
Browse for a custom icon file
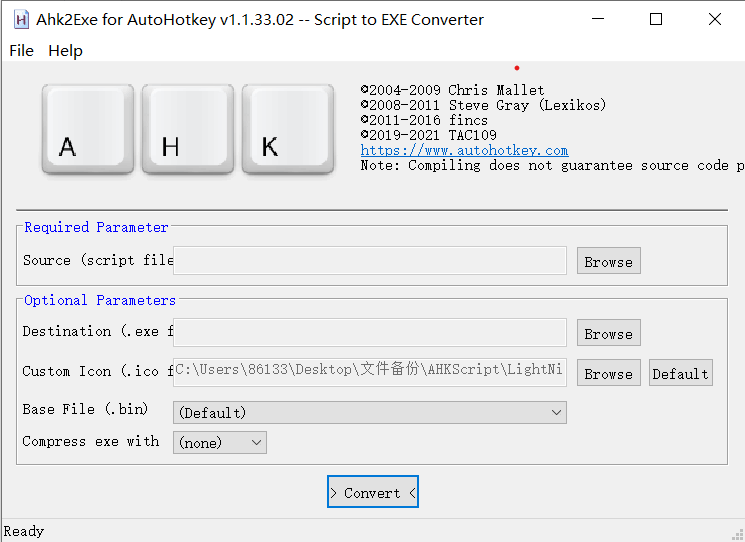coord(609,373)
